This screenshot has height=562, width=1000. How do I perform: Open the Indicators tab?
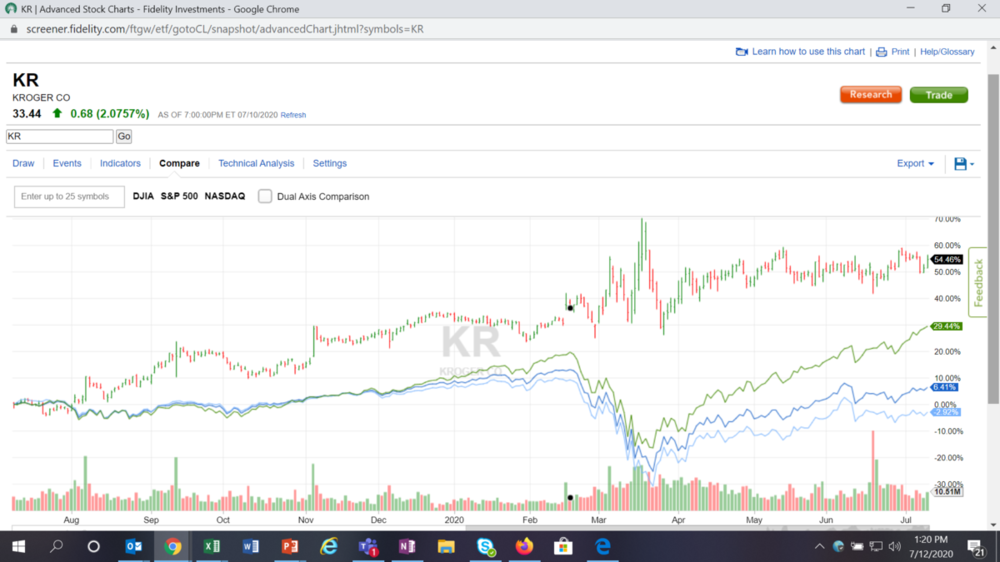click(x=120, y=163)
